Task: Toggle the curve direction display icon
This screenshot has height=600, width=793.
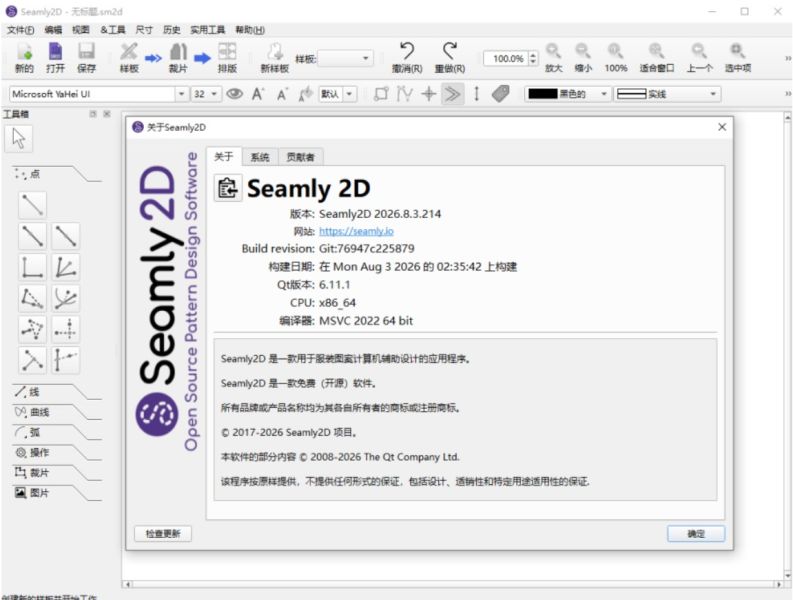Action: 405,94
